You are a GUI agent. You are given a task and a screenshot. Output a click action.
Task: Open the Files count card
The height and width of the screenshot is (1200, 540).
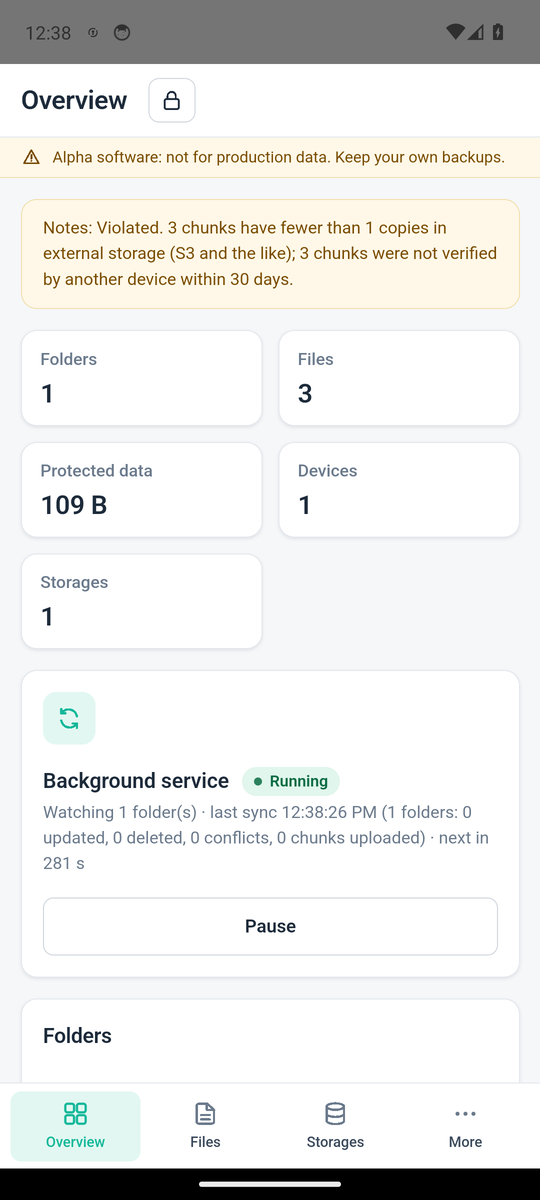tap(399, 378)
